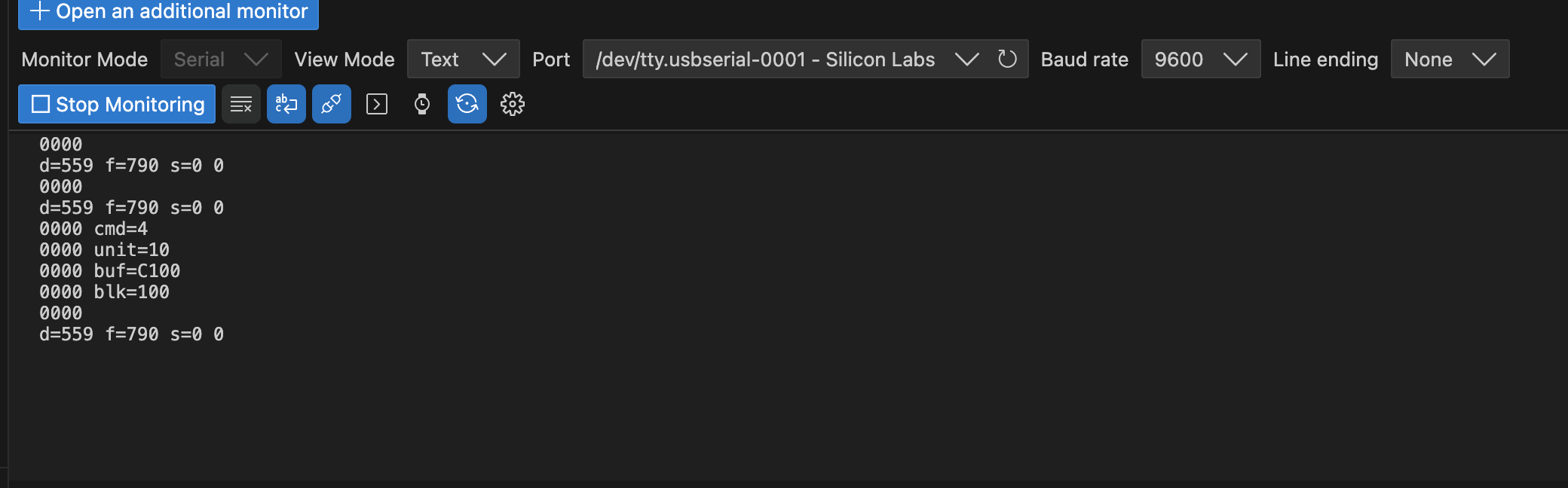The image size is (1568, 488).
Task: Click the last 'd=559 f=790' output line
Action: [x=131, y=334]
